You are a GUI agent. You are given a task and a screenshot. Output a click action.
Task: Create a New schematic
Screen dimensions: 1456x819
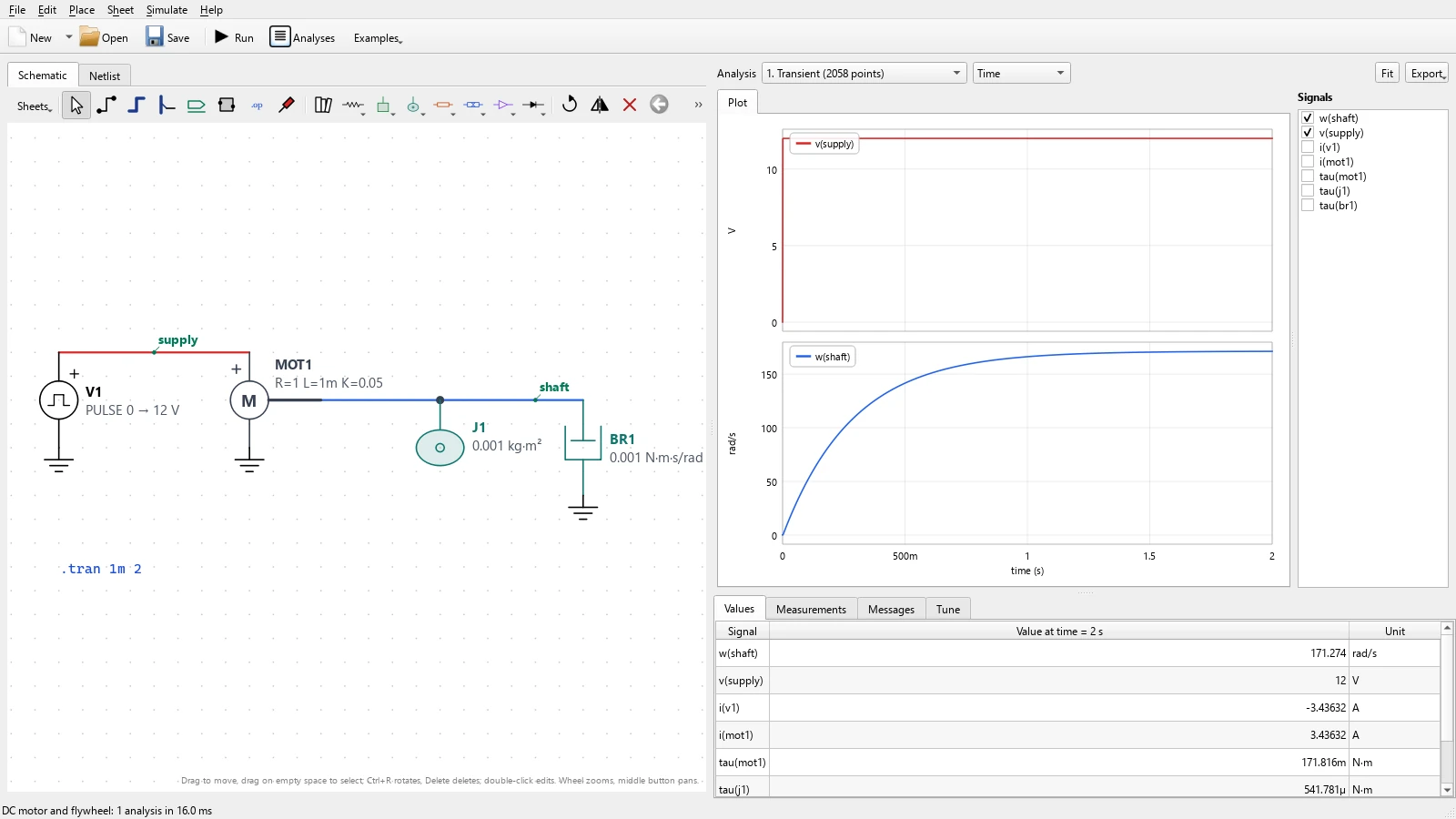31,37
